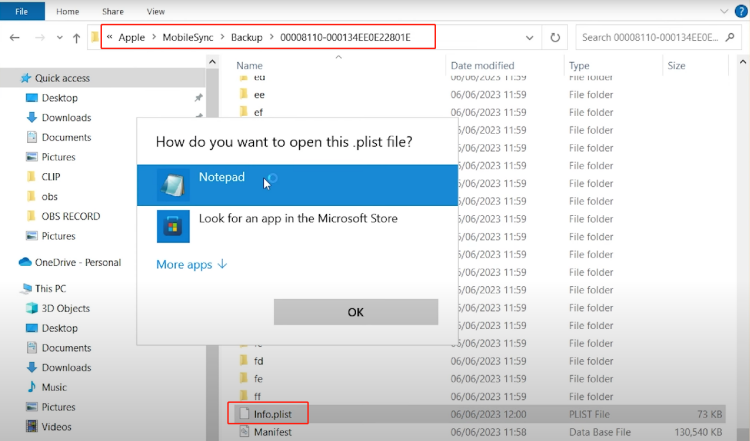This screenshot has height=441, width=750.
Task: Open the Home ribbon tab
Action: [x=67, y=11]
